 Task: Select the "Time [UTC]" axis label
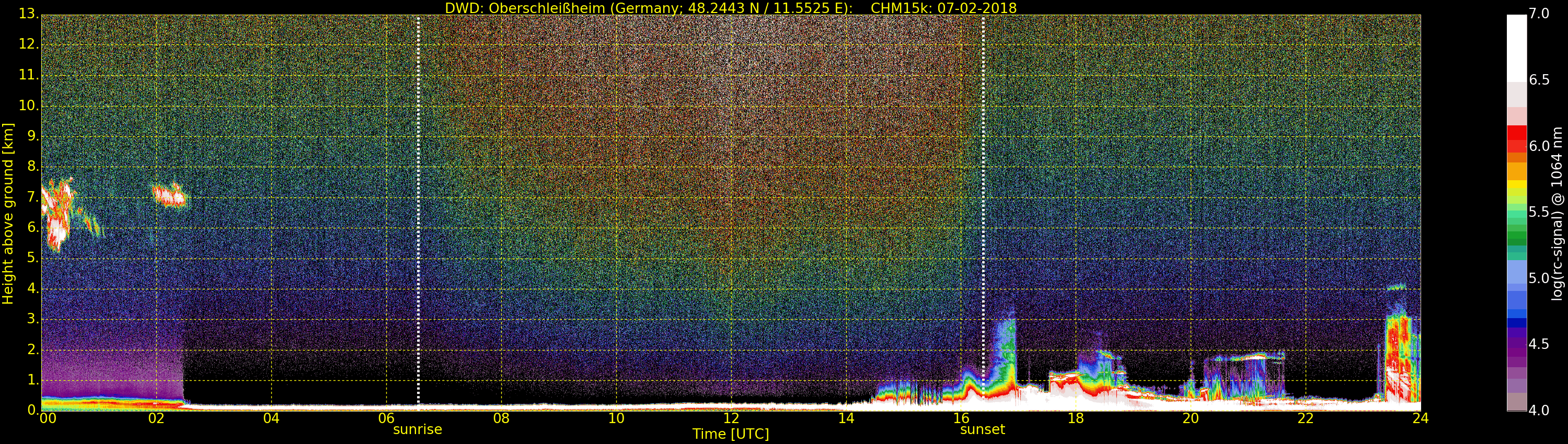(x=731, y=434)
